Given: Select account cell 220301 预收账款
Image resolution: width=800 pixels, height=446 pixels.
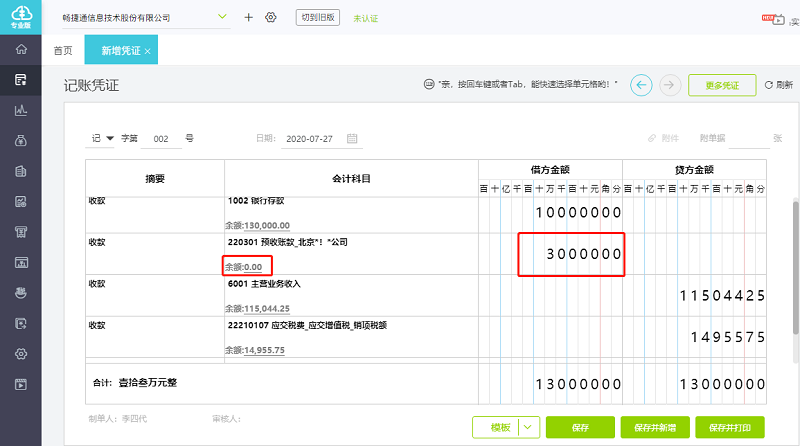Looking at the screenshot, I should click(x=351, y=254).
